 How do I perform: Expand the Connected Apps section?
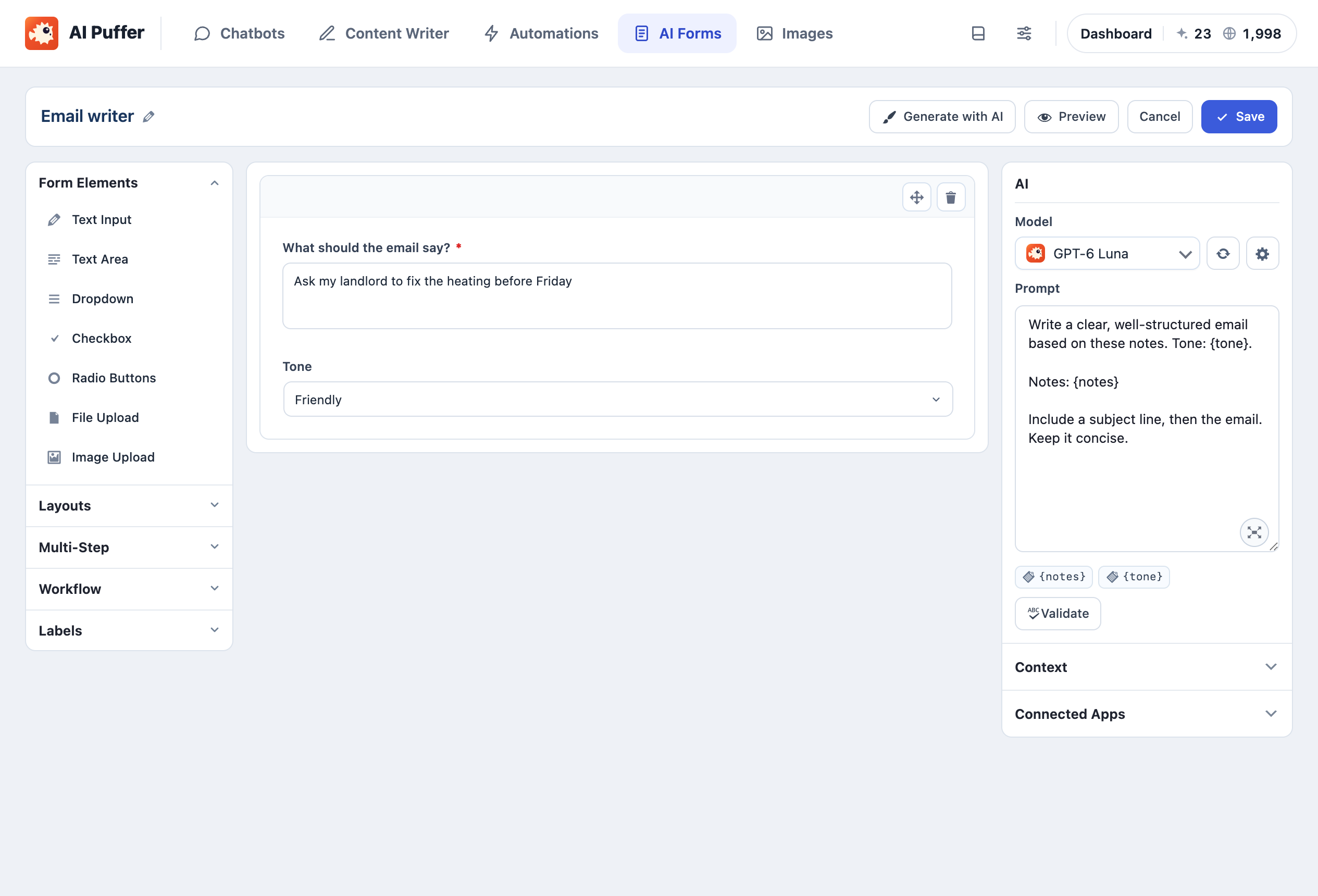pos(1147,714)
